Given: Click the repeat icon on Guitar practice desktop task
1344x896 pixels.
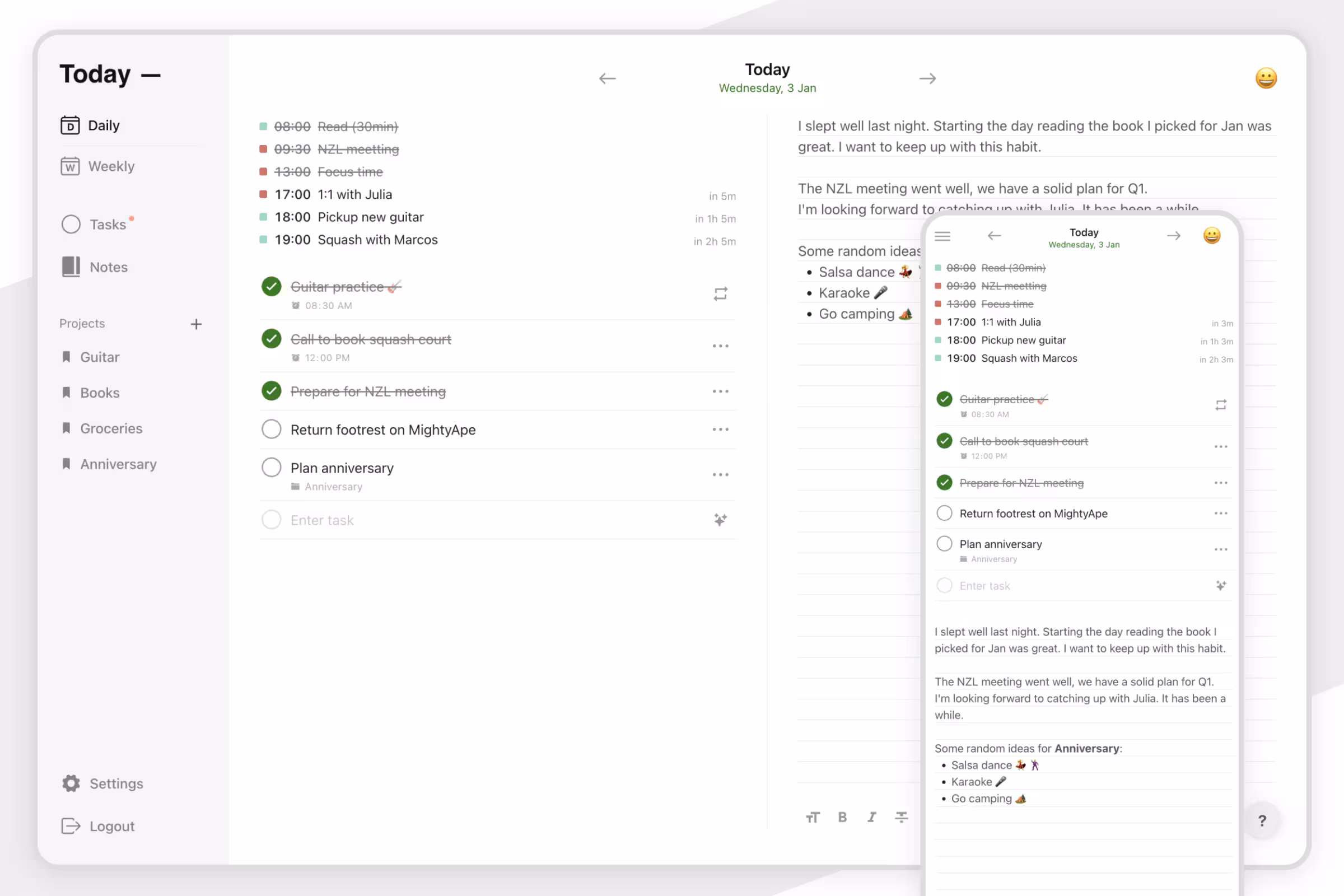Looking at the screenshot, I should [721, 293].
